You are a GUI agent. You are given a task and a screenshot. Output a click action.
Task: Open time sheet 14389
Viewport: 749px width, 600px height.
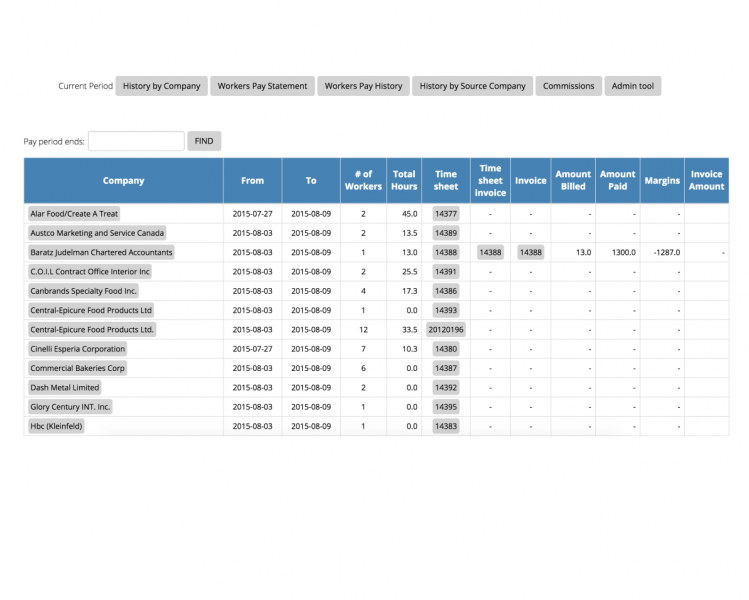446,233
